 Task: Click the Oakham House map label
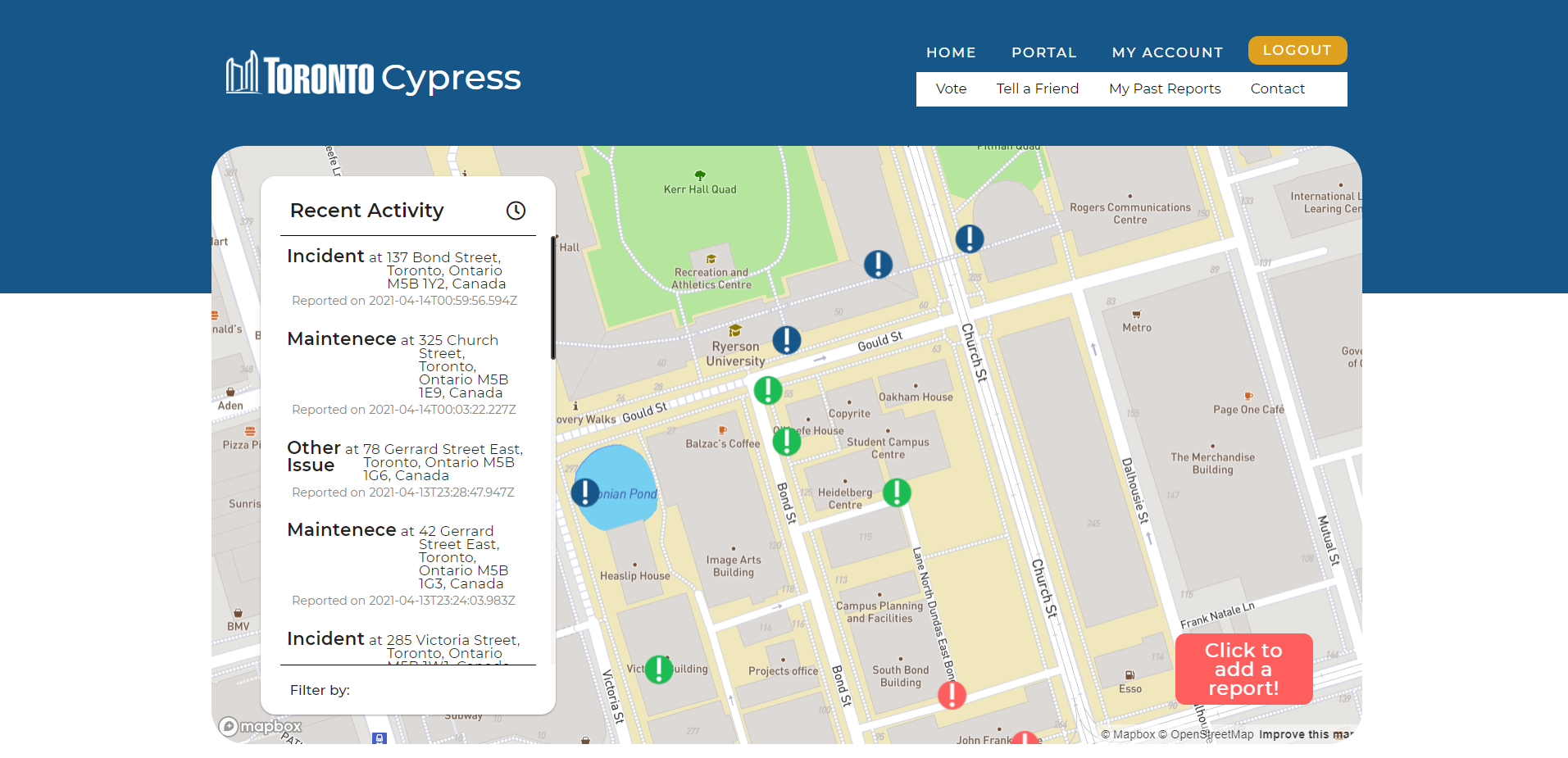[x=916, y=397]
